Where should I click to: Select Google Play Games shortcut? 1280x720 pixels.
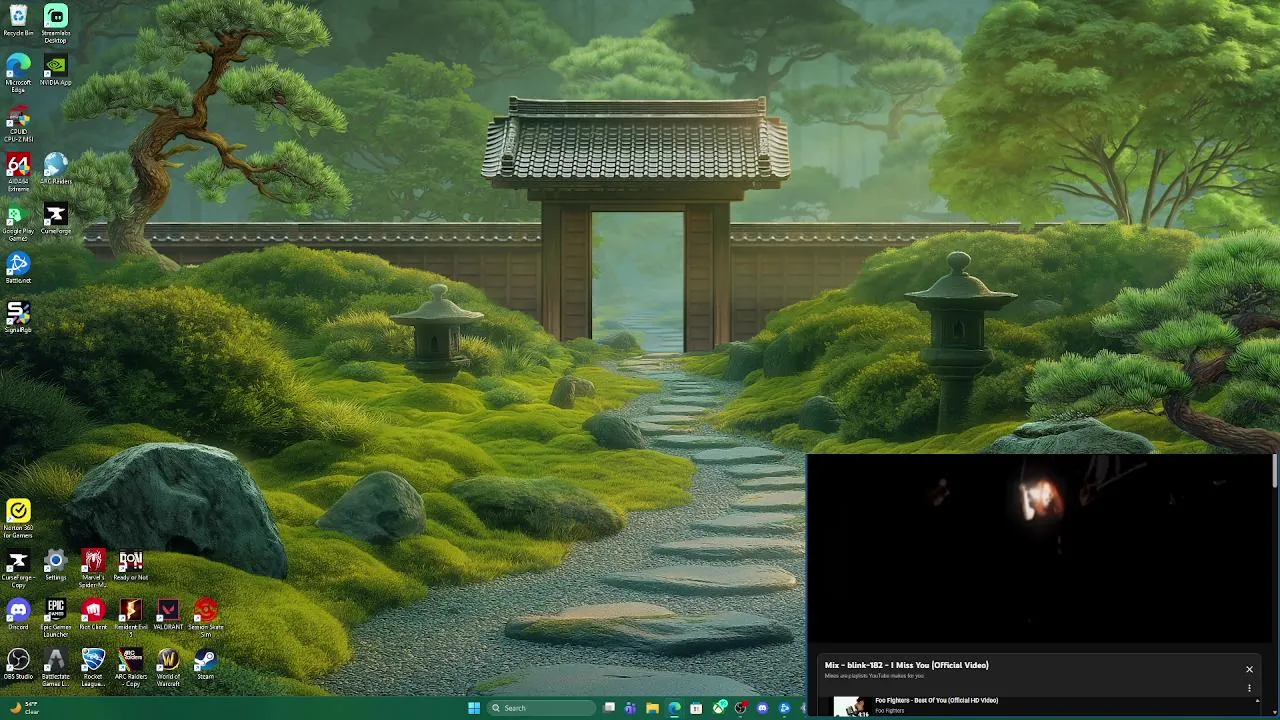(x=18, y=222)
